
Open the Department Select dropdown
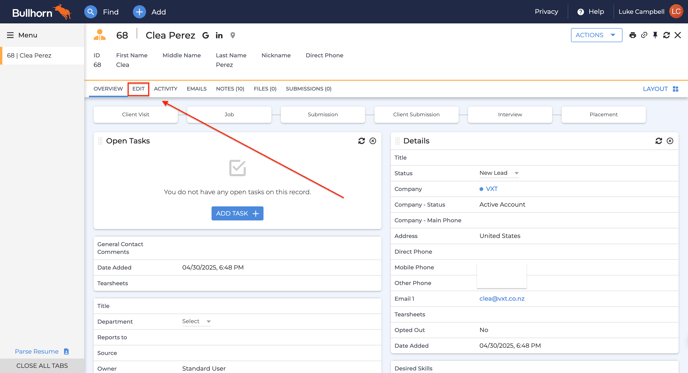tap(196, 321)
